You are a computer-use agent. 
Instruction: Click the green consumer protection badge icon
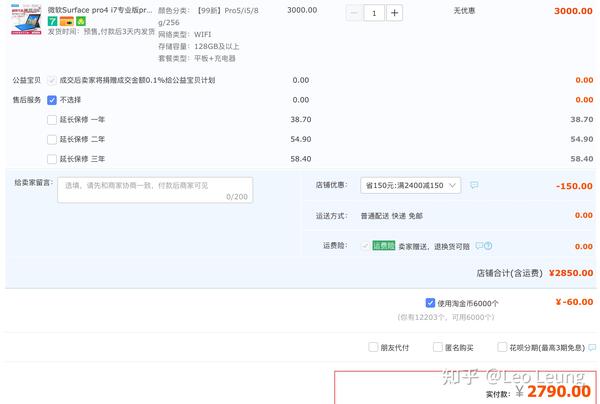coord(81,21)
